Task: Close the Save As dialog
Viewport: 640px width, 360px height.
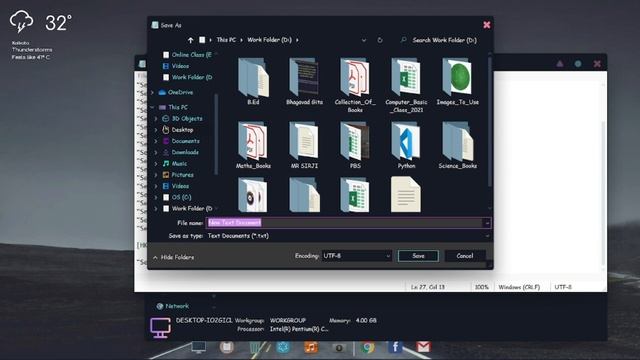Action: (x=487, y=25)
